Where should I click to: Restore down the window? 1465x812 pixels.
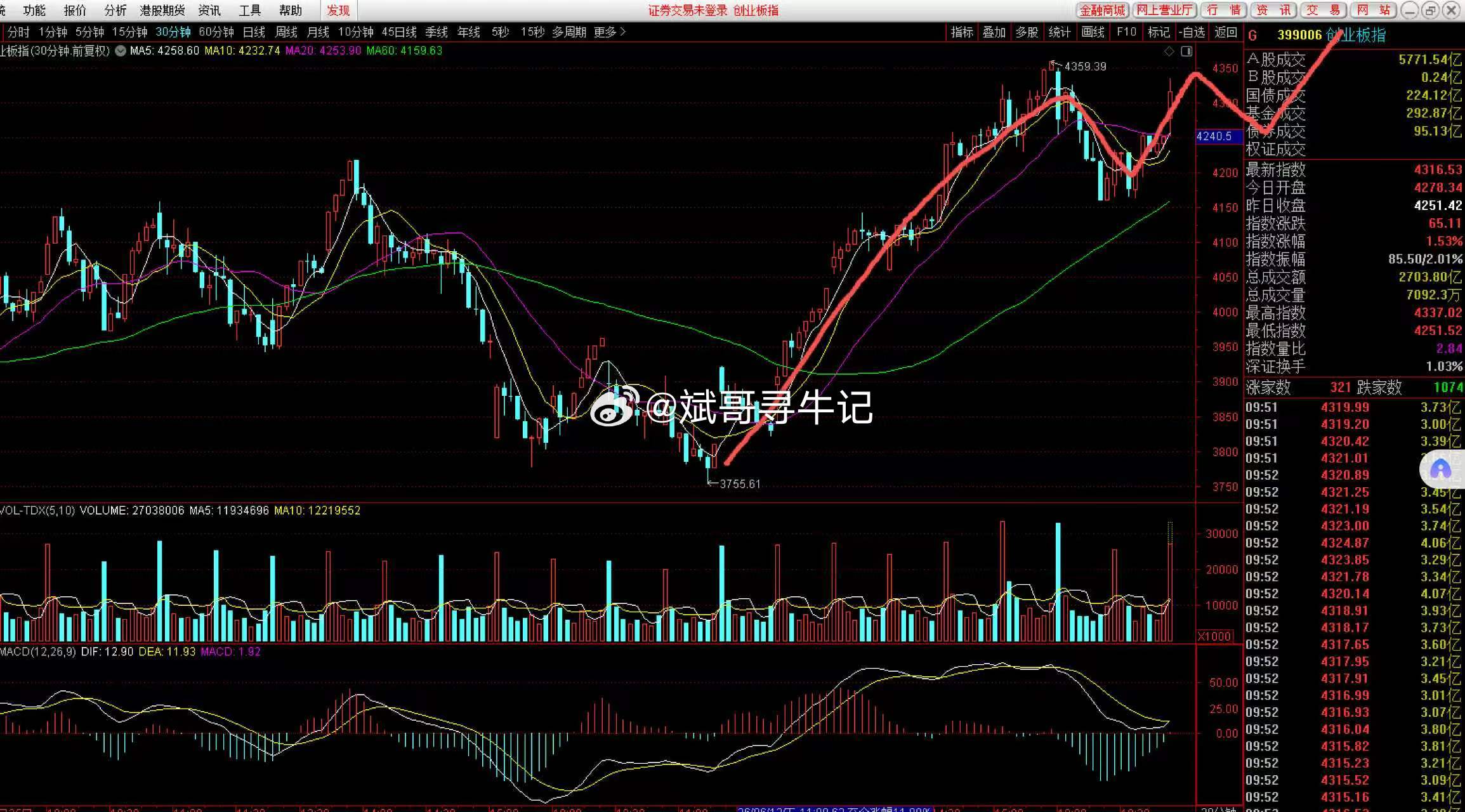[x=1430, y=10]
